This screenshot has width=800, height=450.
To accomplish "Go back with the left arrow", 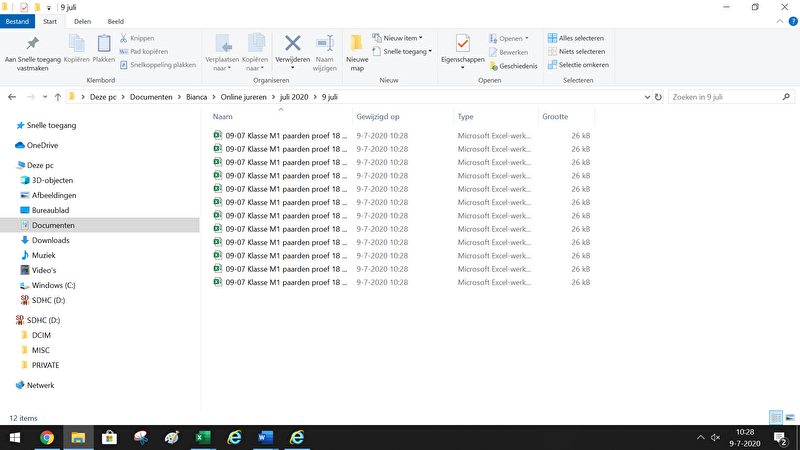I will [12, 97].
